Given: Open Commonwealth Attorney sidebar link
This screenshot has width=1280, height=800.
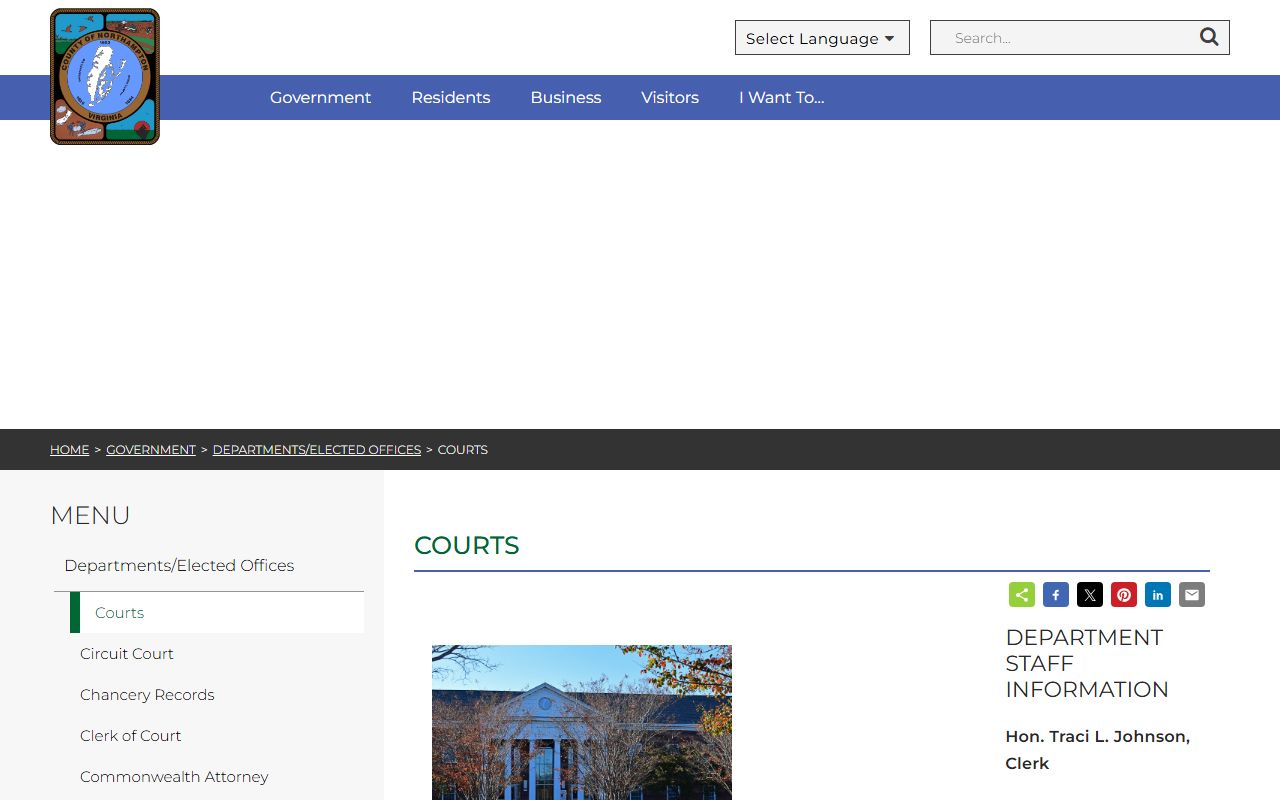Looking at the screenshot, I should (x=174, y=777).
